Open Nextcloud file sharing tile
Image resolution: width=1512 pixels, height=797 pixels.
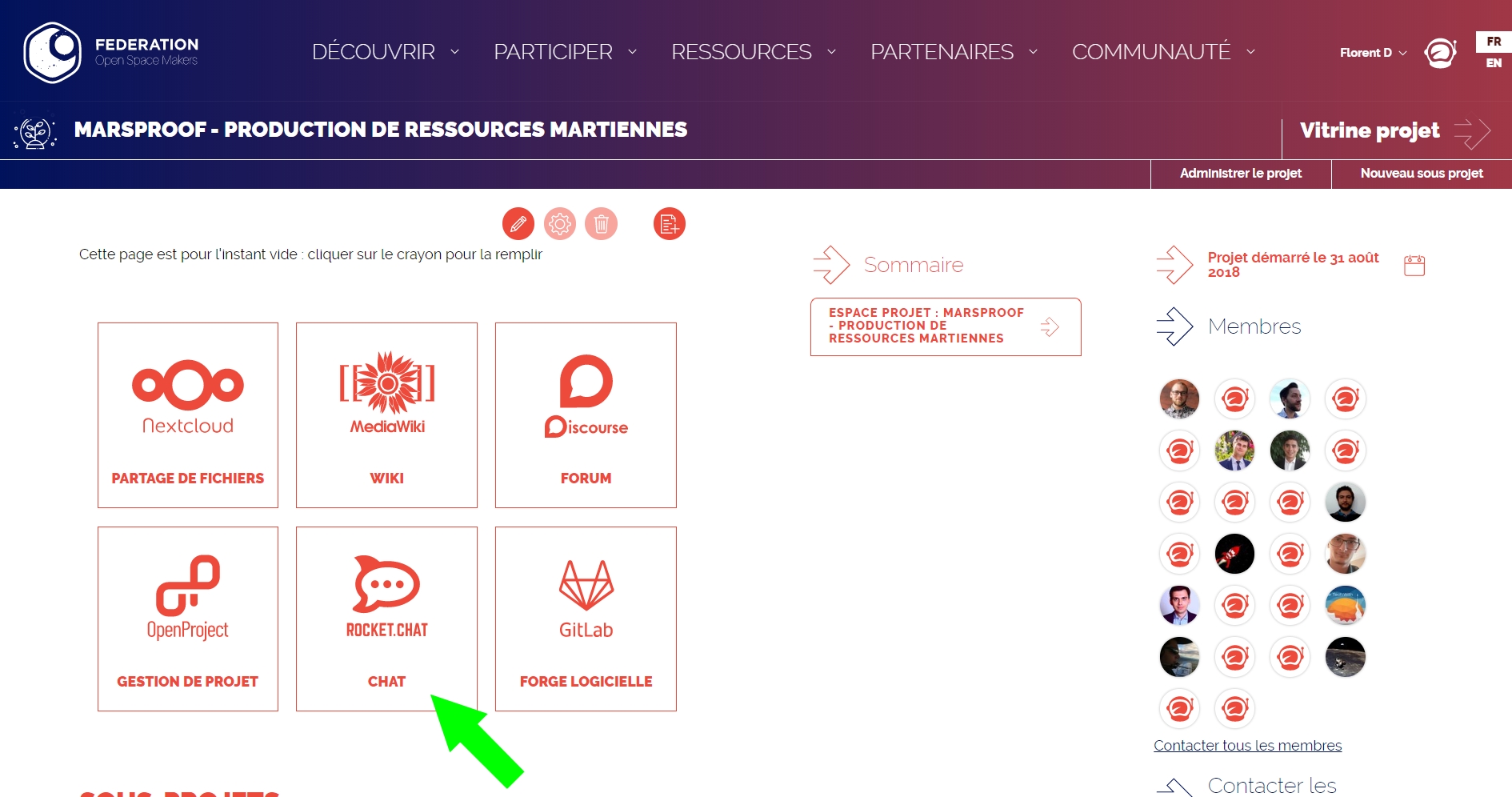coord(188,415)
